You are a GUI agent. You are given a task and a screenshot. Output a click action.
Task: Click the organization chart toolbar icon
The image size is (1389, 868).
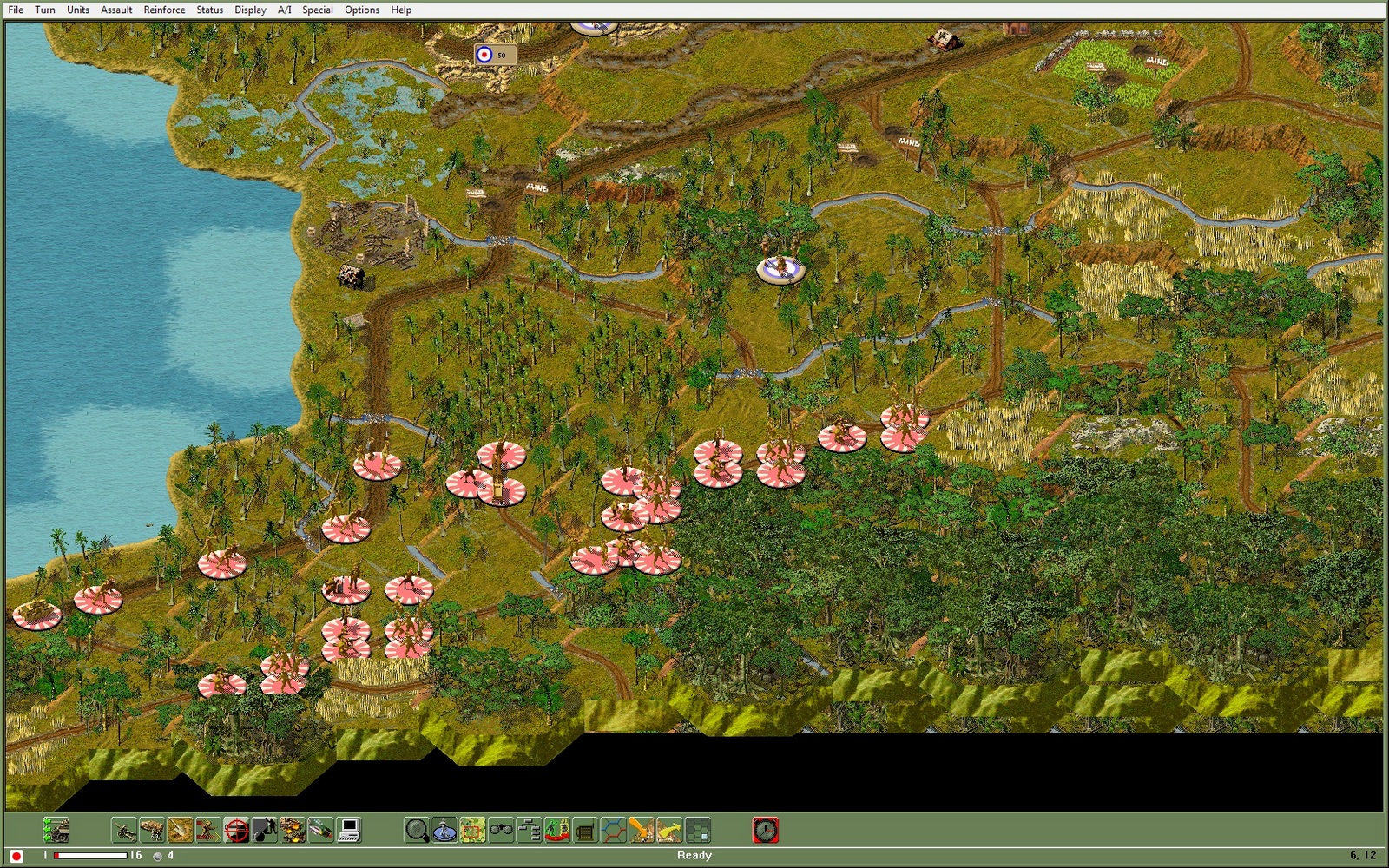tap(529, 831)
